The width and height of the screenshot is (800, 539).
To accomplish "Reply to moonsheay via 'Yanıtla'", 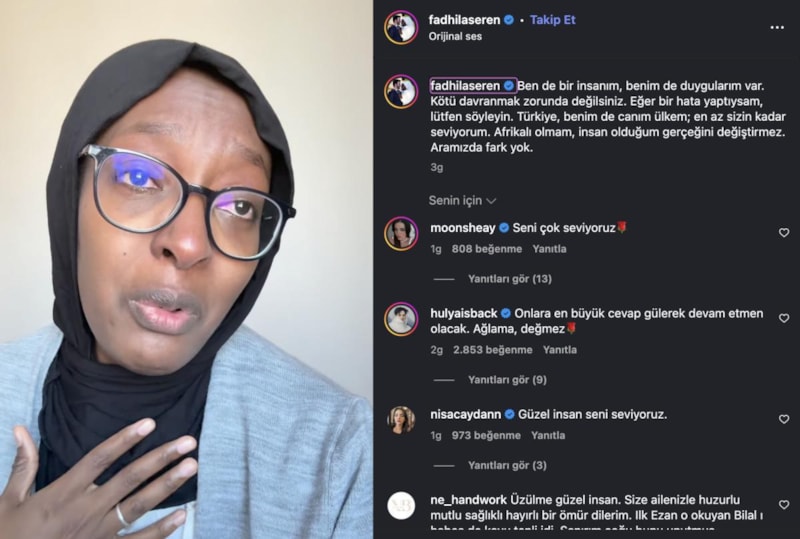I will (549, 249).
